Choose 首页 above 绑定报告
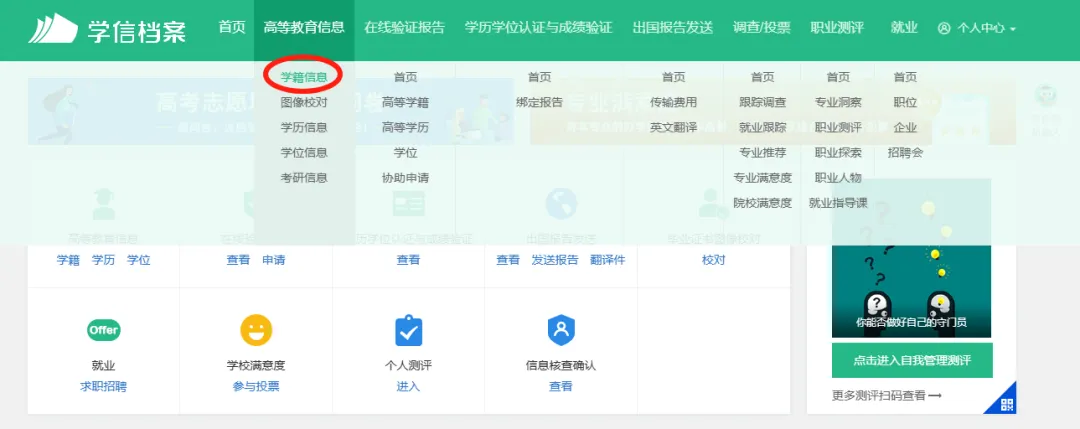This screenshot has height=429, width=1080. coord(539,77)
